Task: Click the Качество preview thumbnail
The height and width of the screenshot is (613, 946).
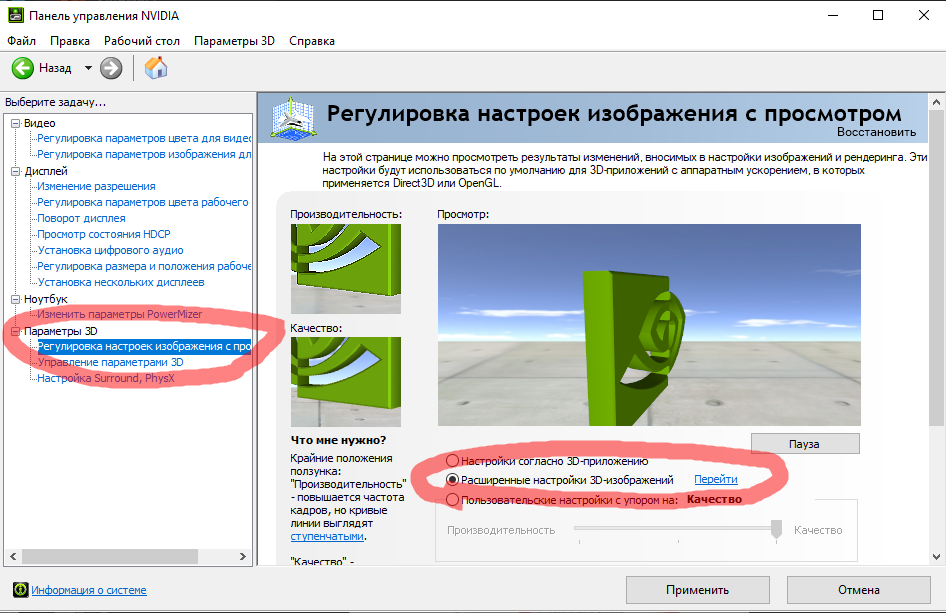Action: point(346,381)
